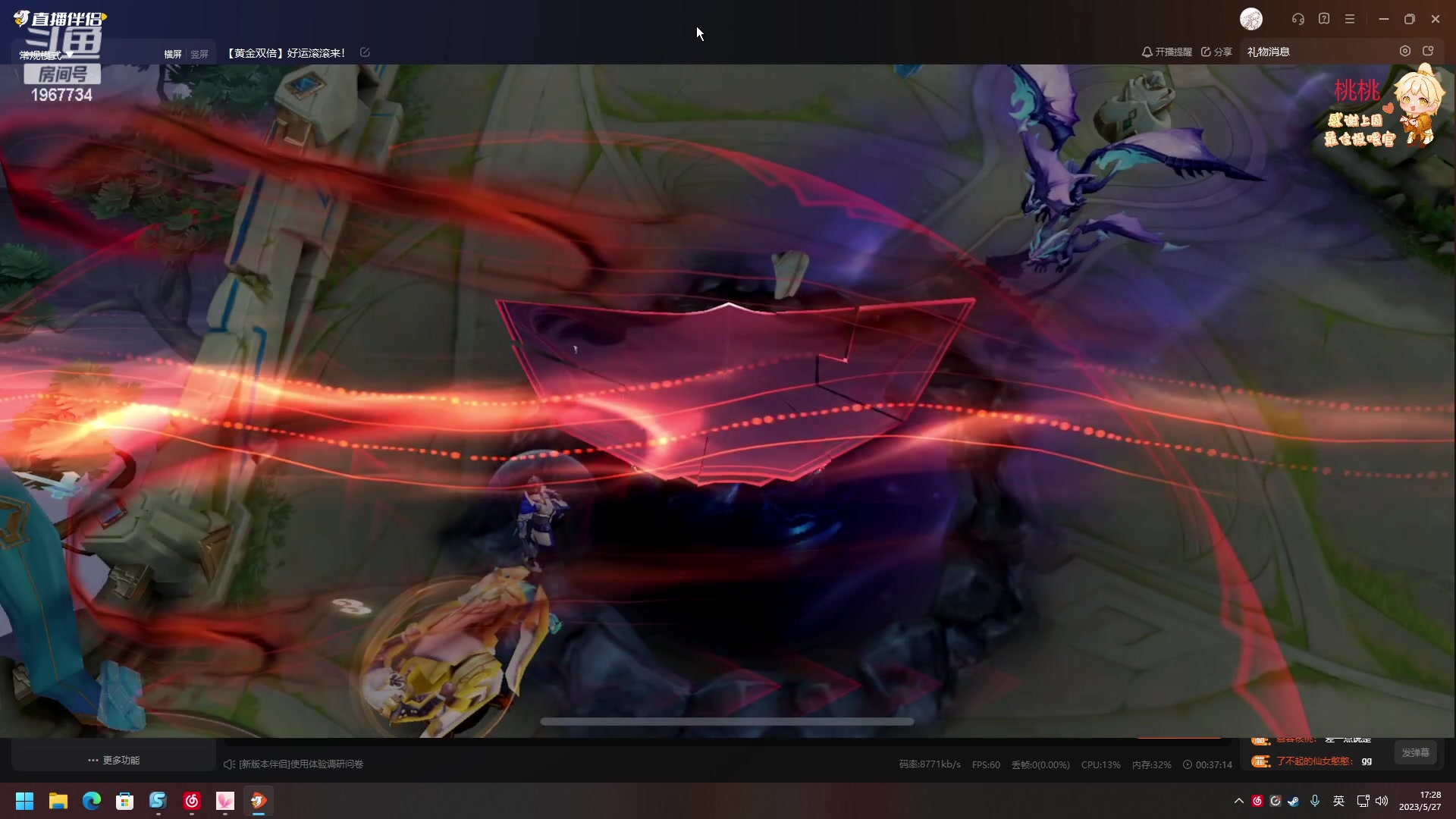Click the microphone tray icon
The width and height of the screenshot is (1456, 819).
(1315, 801)
